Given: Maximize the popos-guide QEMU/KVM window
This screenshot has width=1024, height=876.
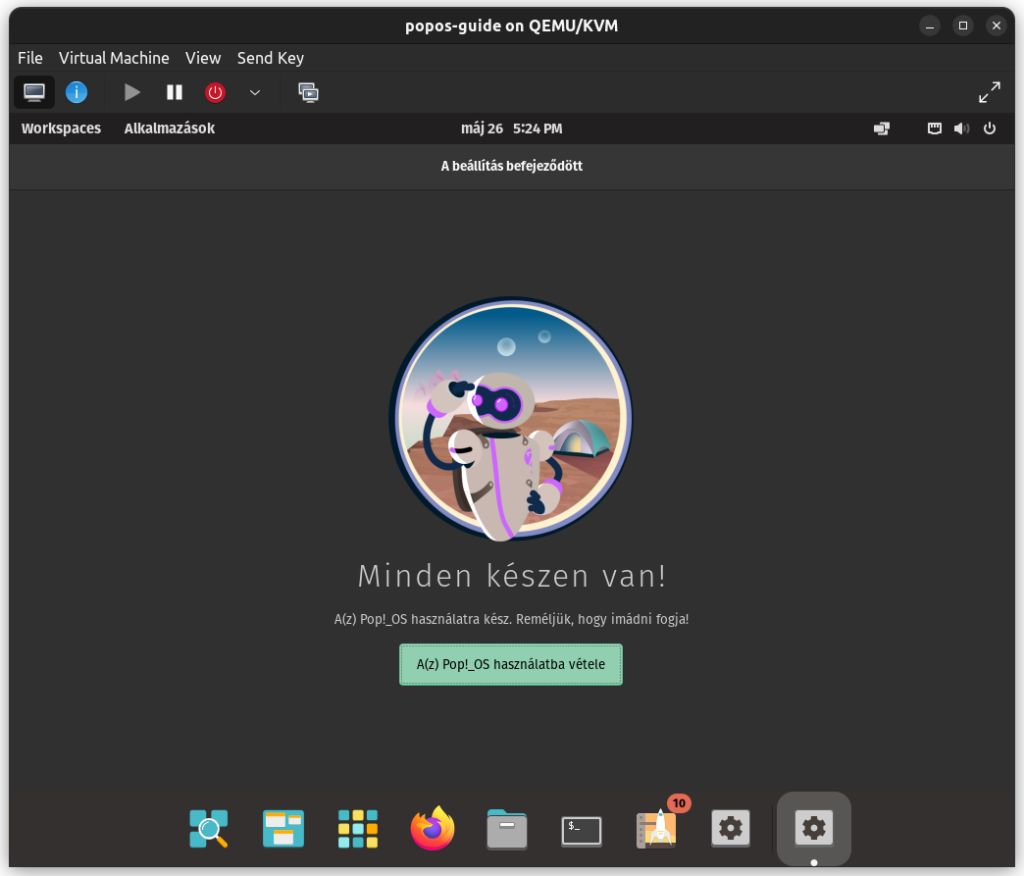Looking at the screenshot, I should tap(963, 26).
